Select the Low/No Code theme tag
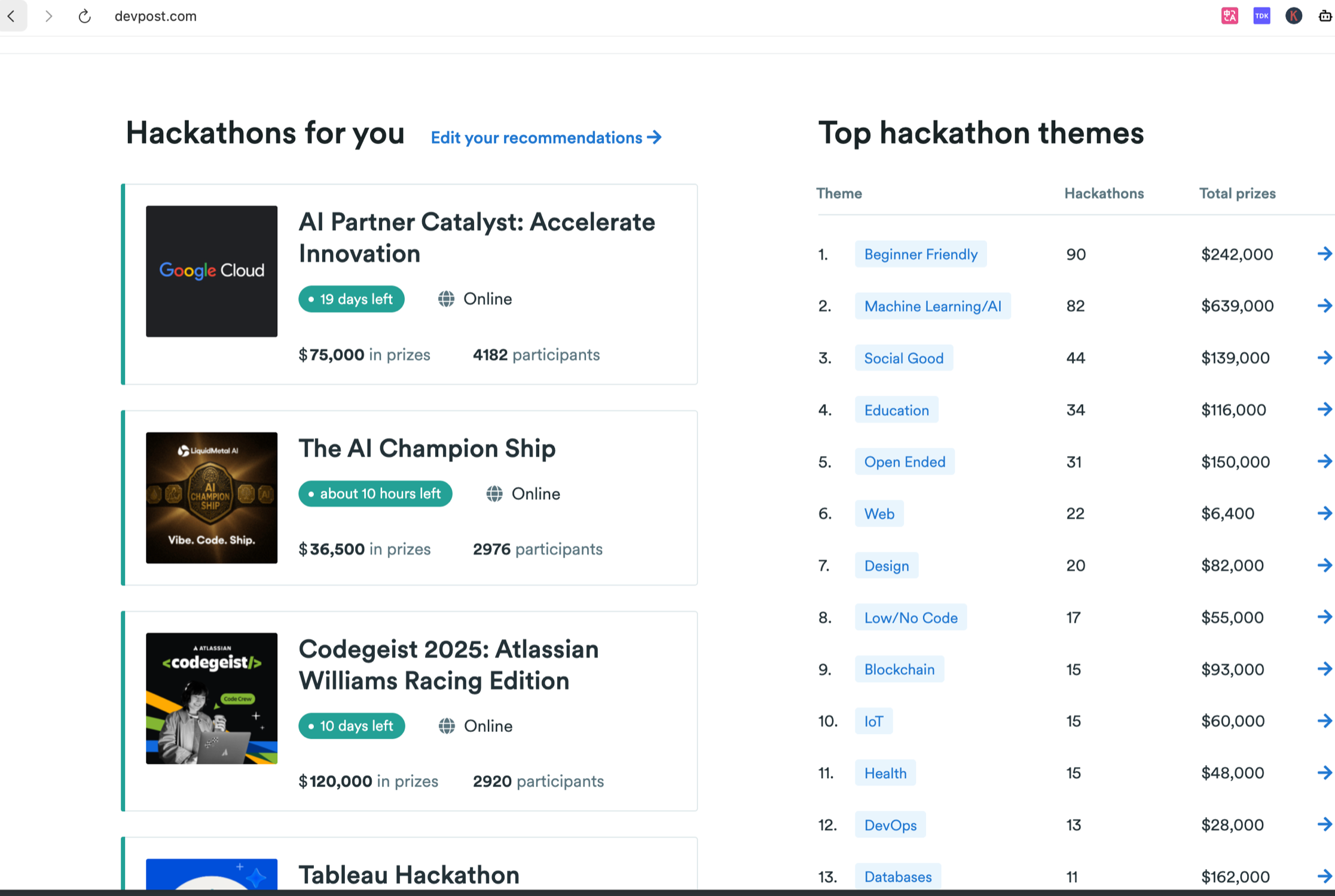This screenshot has width=1335, height=896. coord(911,617)
